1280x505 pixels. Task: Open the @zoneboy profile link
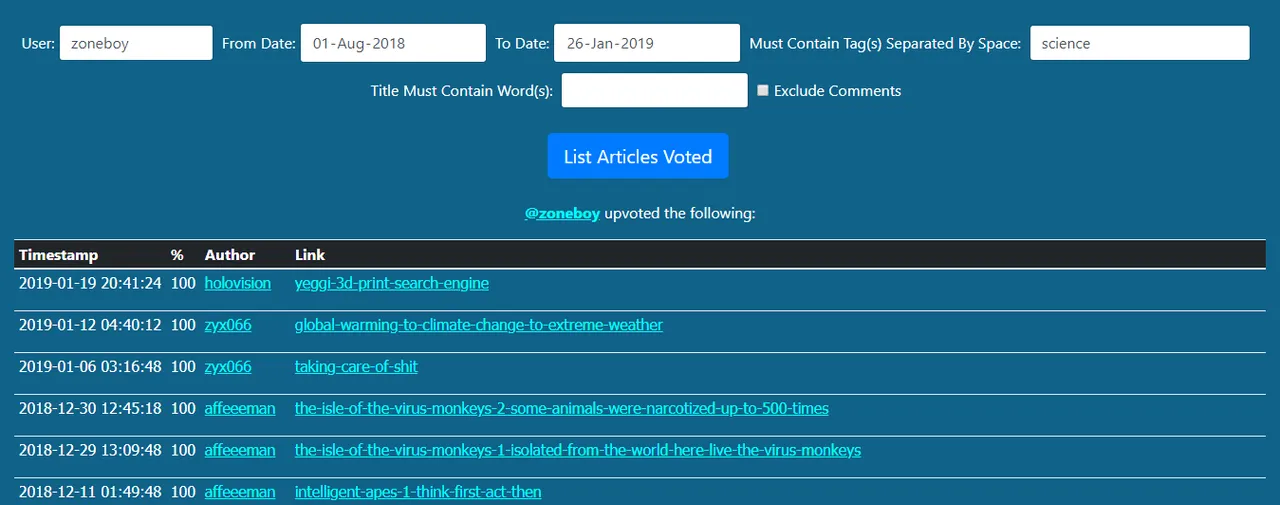pyautogui.click(x=562, y=213)
